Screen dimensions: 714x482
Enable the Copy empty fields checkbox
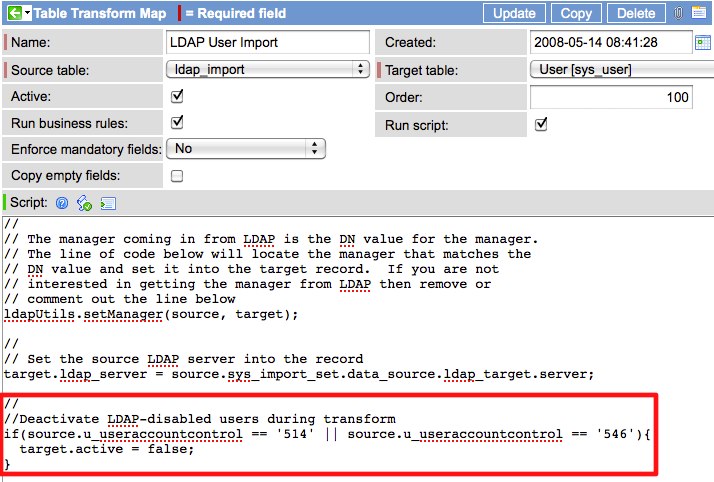[x=177, y=176]
